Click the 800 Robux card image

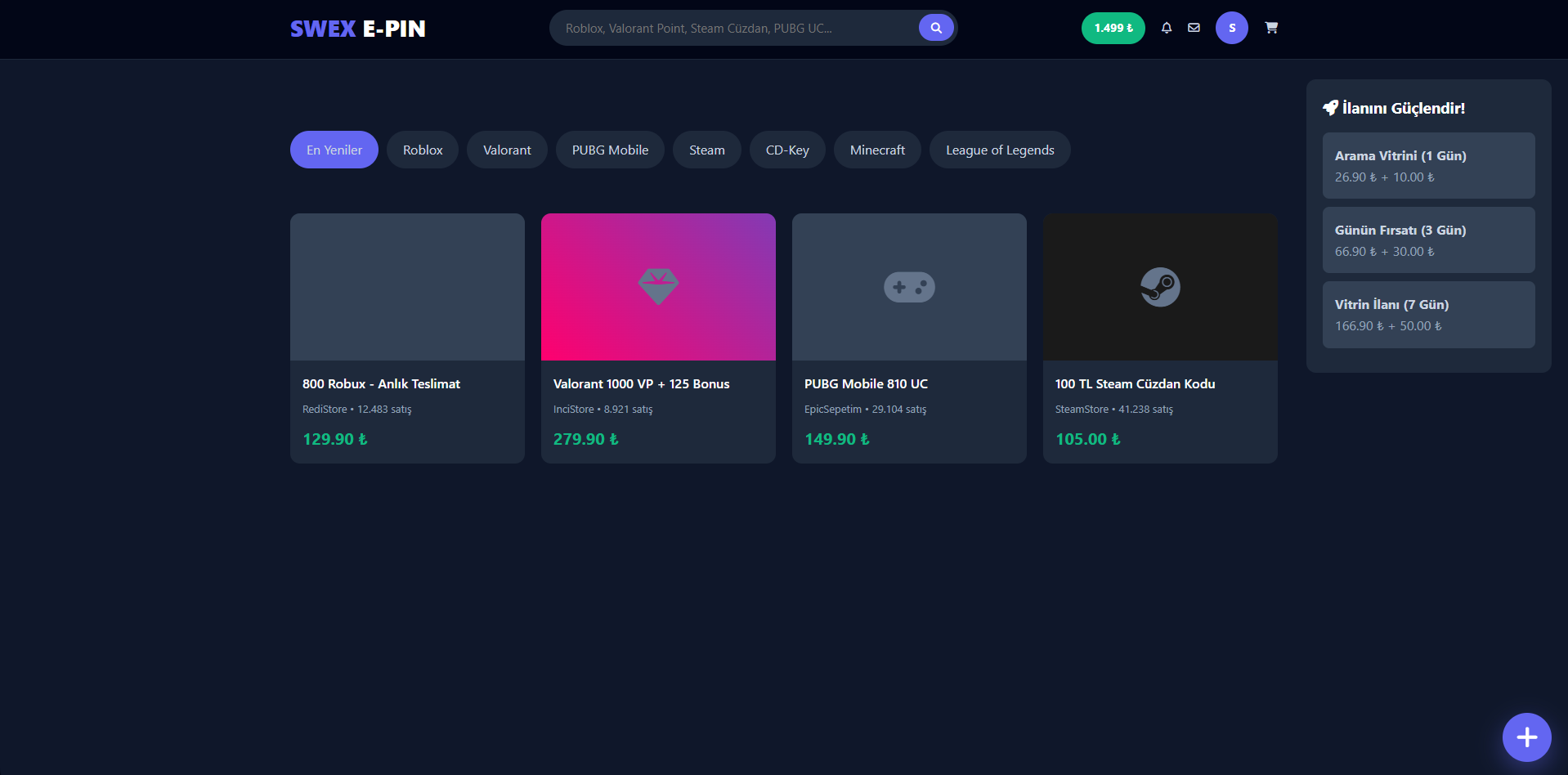coord(407,287)
